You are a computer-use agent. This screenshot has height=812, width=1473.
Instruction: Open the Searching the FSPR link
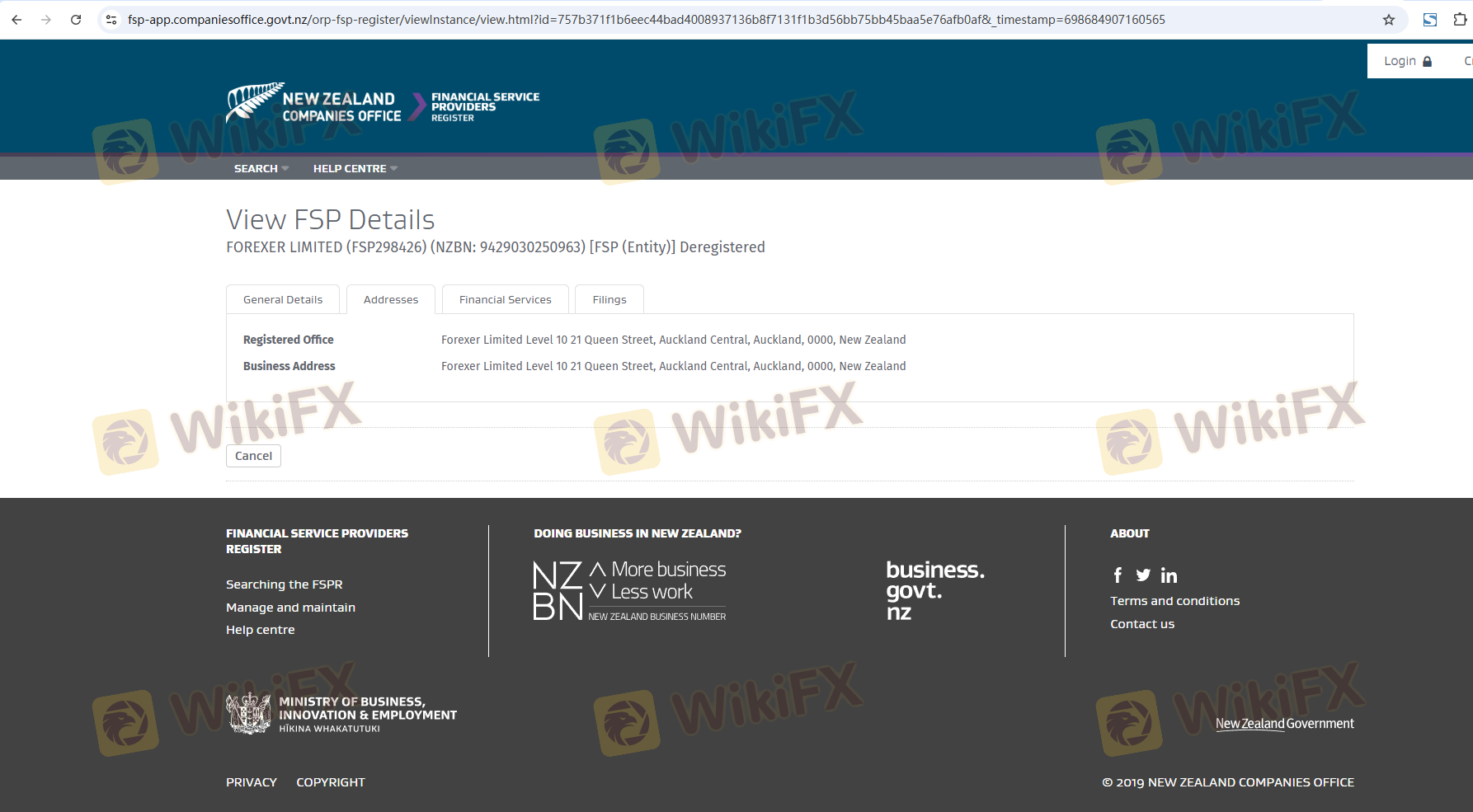pos(284,584)
